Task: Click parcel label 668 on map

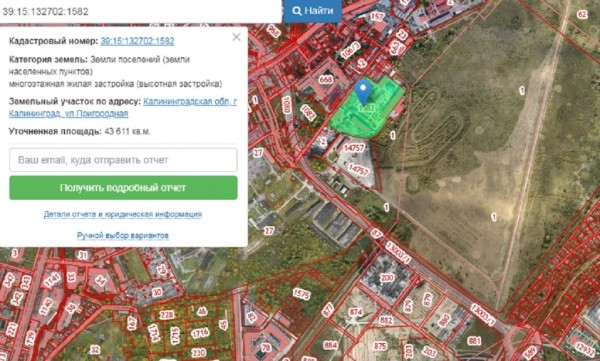Action: click(326, 79)
